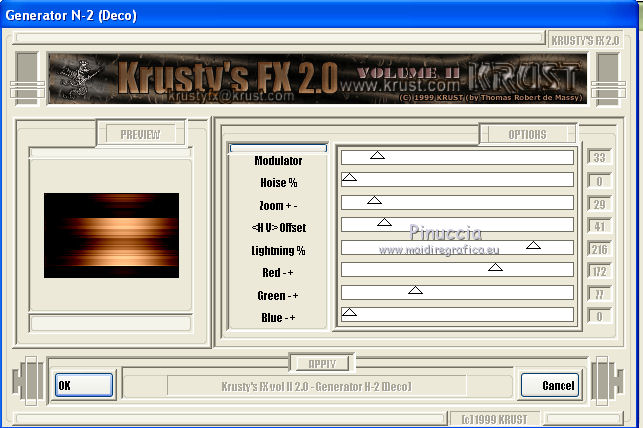This screenshot has width=643, height=428.
Task: Click the Lightning % label
Action: point(278,250)
